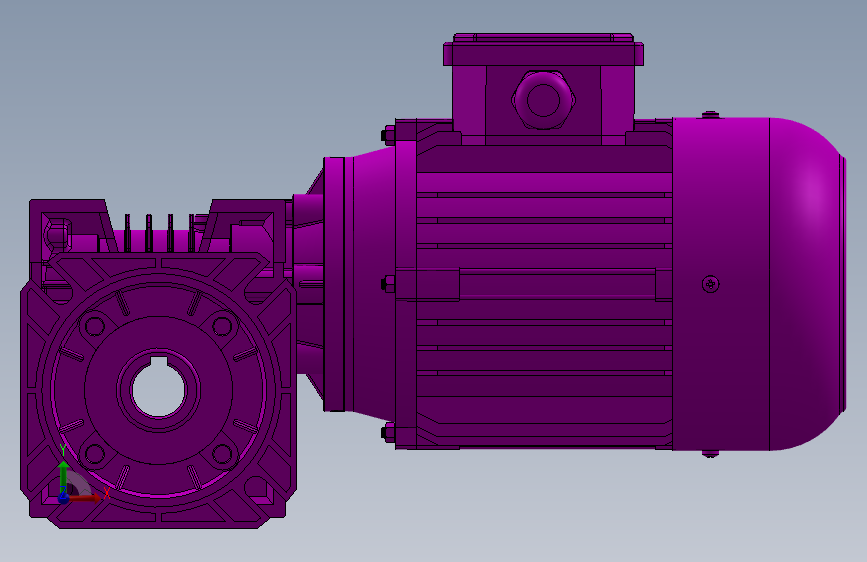Select the middle motor flange bolt head

click(389, 284)
